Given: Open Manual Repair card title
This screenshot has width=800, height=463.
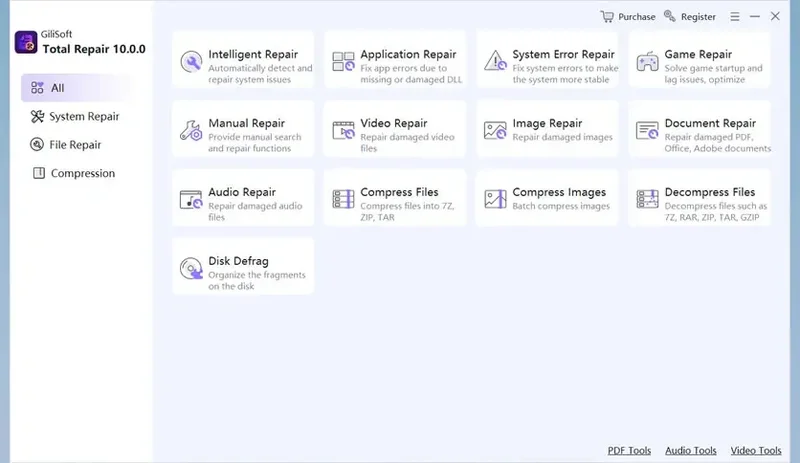Looking at the screenshot, I should click(246, 123).
